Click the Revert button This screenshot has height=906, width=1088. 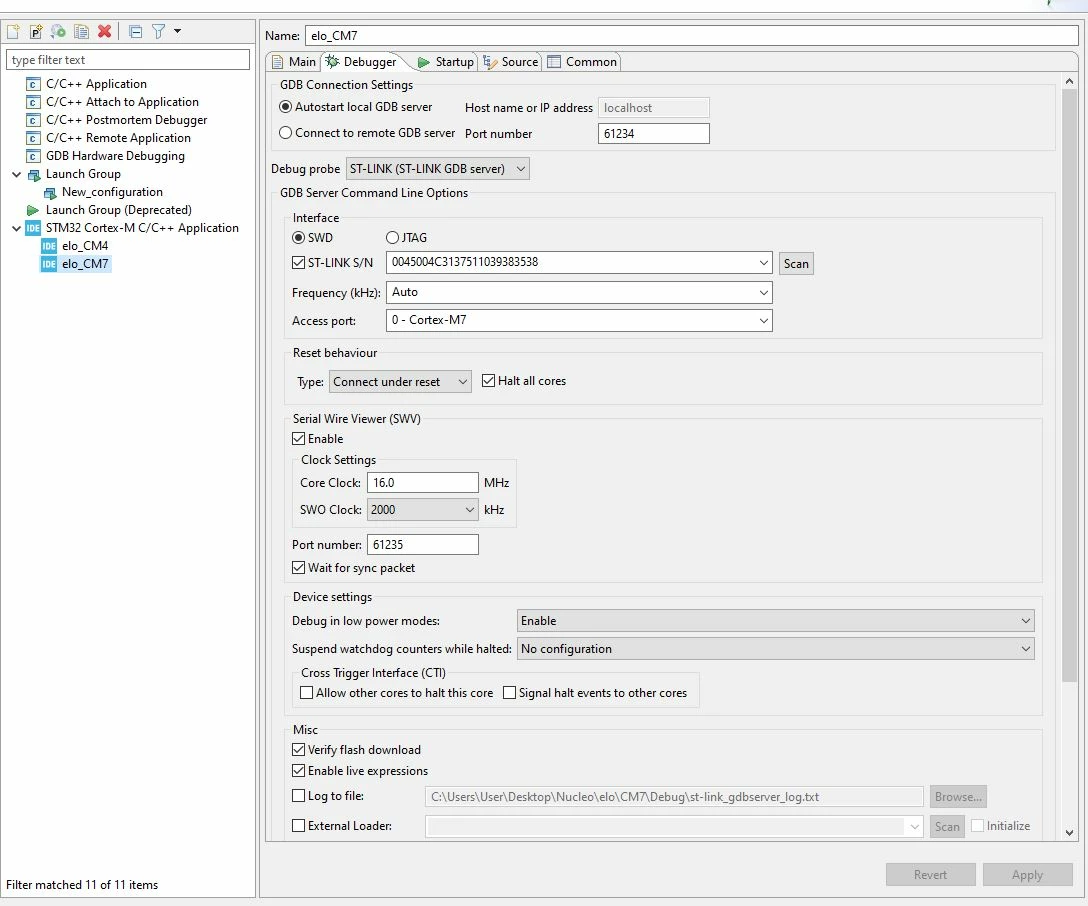[x=930, y=875]
